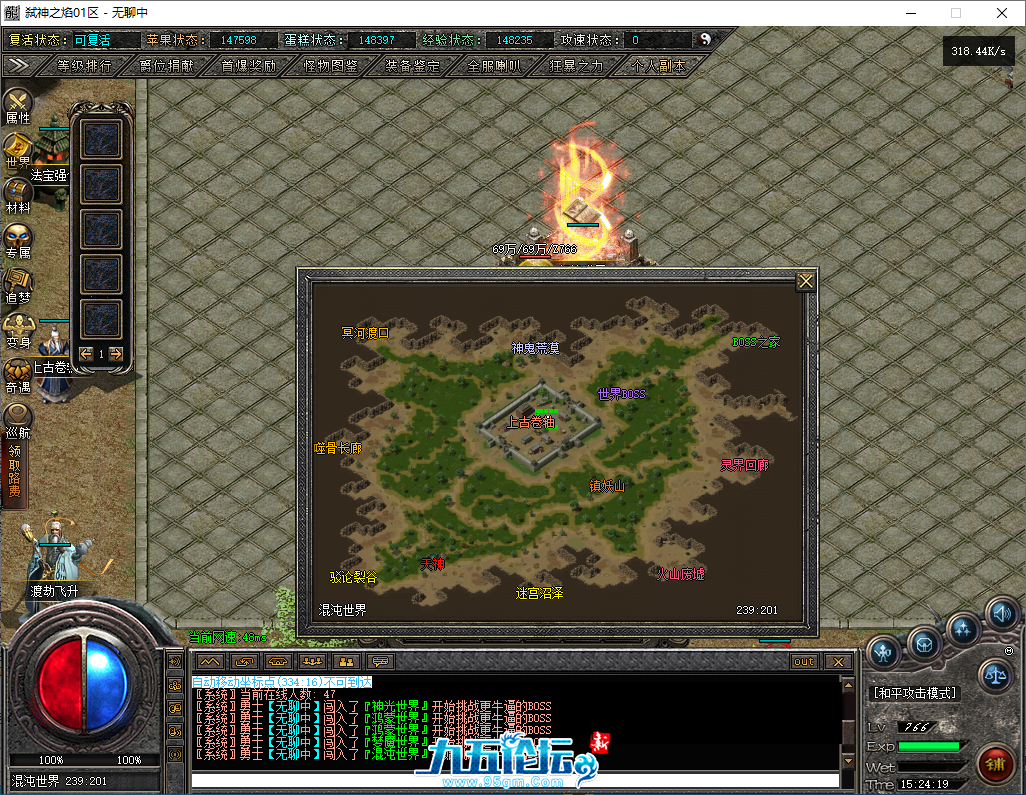Open the 等级排行 ranking menu

(x=84, y=65)
